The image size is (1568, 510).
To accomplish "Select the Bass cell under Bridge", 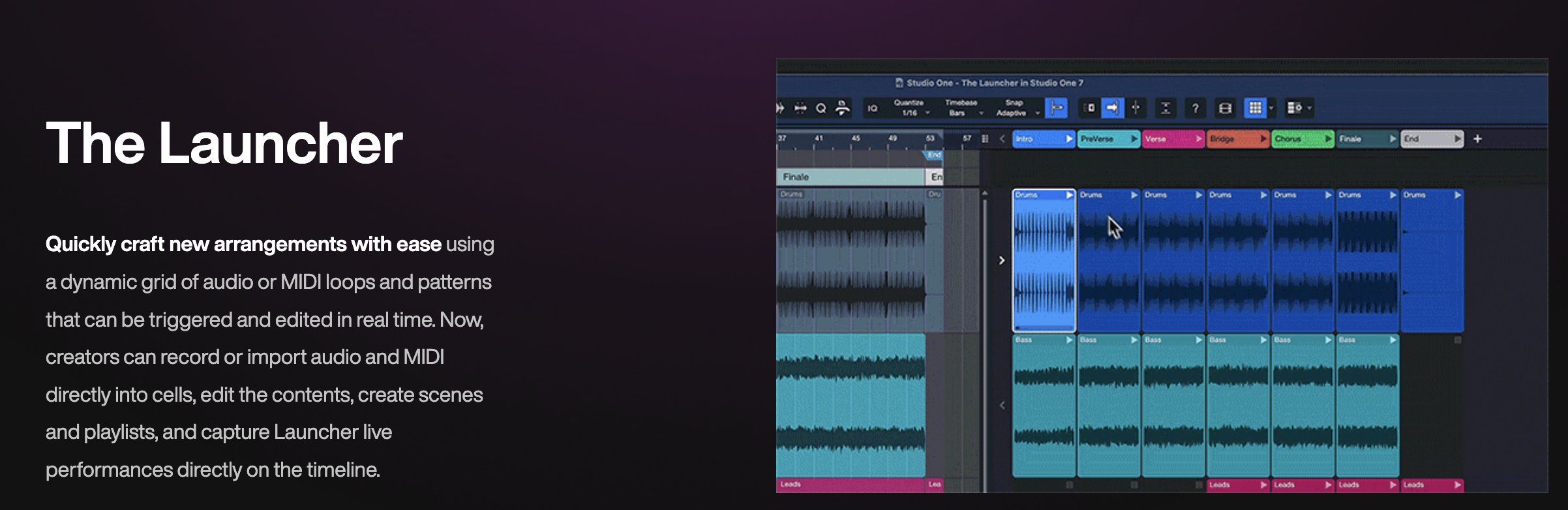I will pos(1237,406).
